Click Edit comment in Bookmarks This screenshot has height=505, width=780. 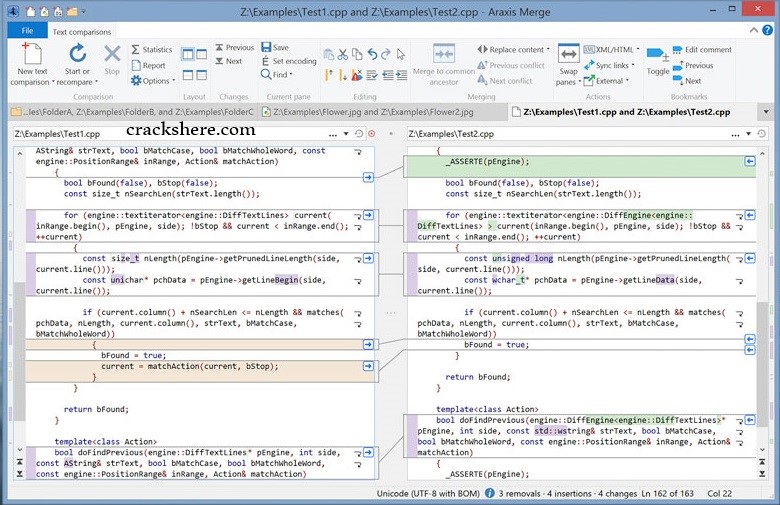tap(701, 49)
